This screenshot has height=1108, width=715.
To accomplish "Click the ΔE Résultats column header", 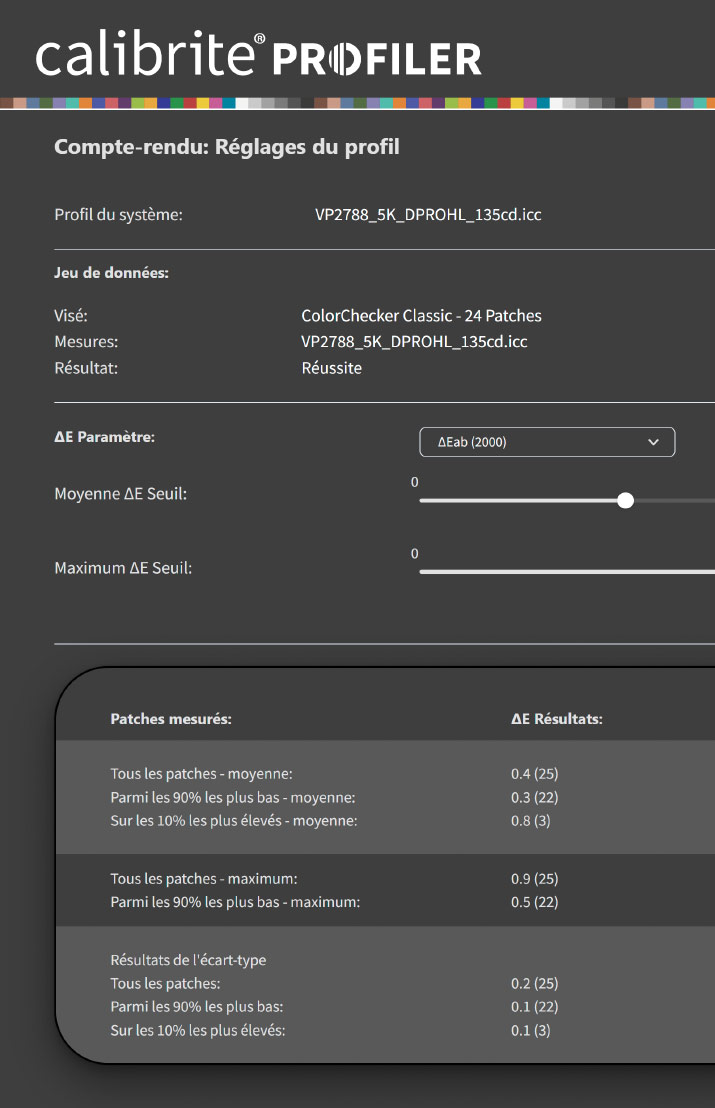I will click(556, 719).
